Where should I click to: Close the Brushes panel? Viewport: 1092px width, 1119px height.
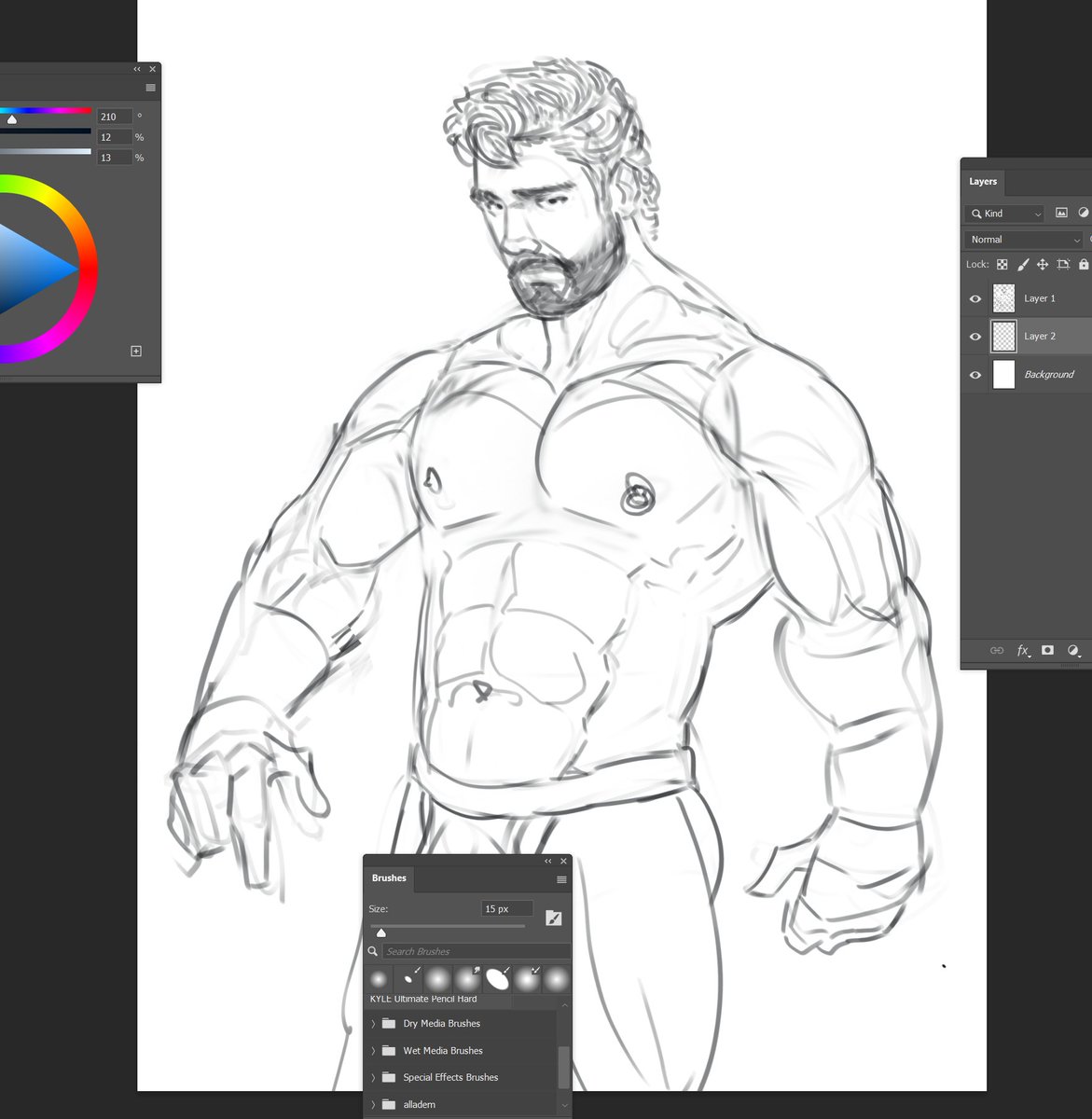coord(563,862)
